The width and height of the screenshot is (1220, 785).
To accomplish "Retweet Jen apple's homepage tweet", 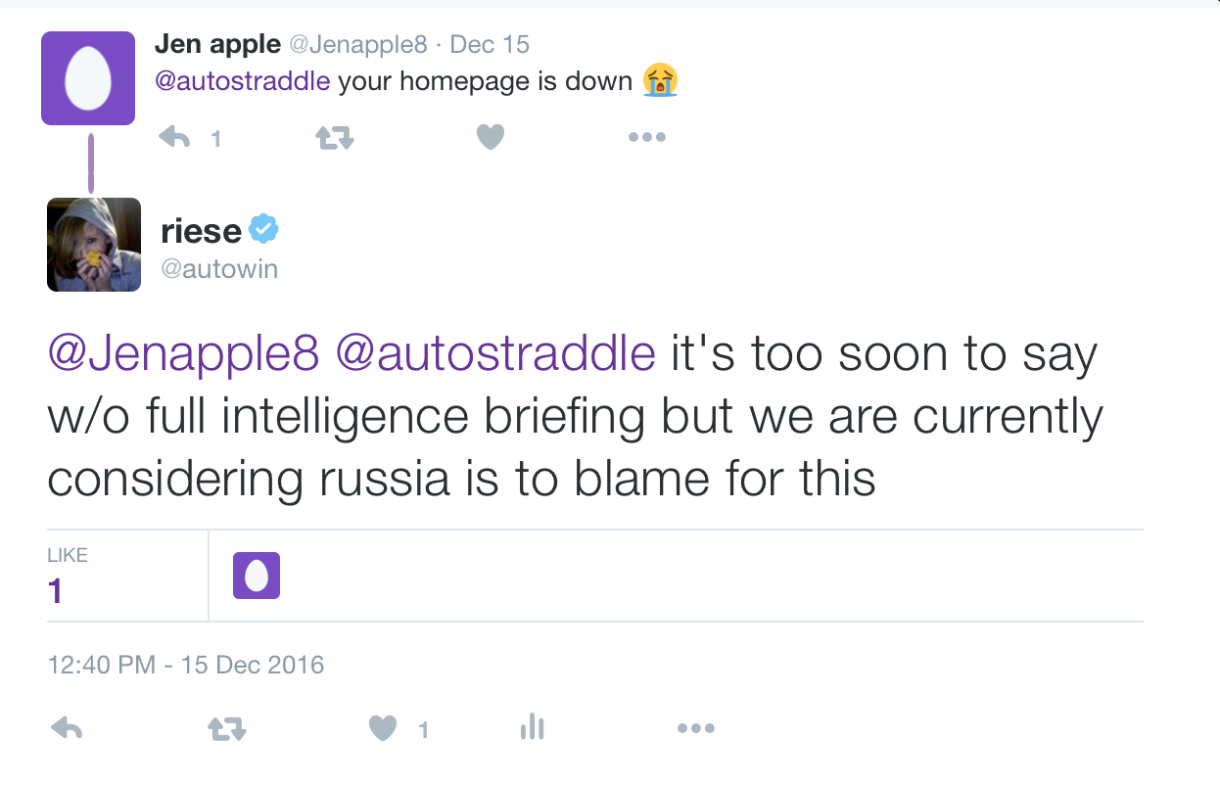I will [x=334, y=138].
